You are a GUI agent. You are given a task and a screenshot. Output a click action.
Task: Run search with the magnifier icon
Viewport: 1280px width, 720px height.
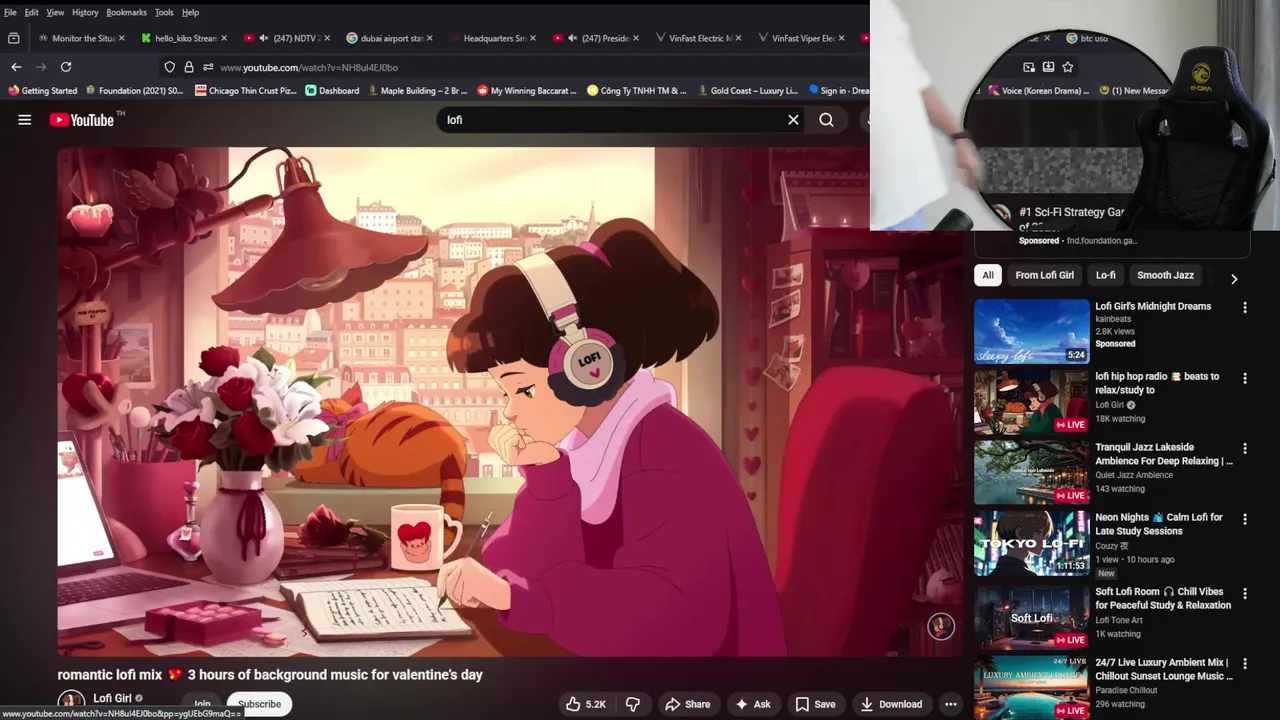tap(826, 120)
